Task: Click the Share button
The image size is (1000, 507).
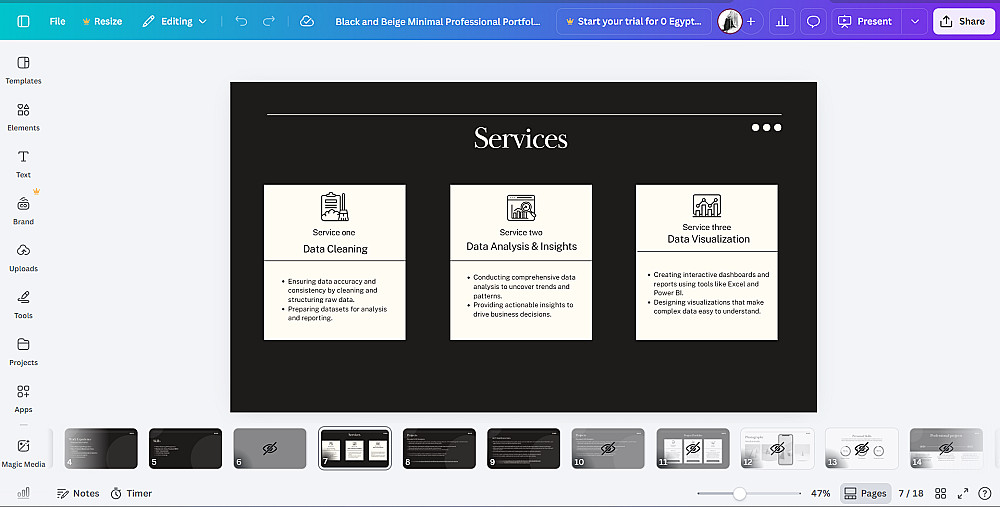Action: click(x=963, y=21)
